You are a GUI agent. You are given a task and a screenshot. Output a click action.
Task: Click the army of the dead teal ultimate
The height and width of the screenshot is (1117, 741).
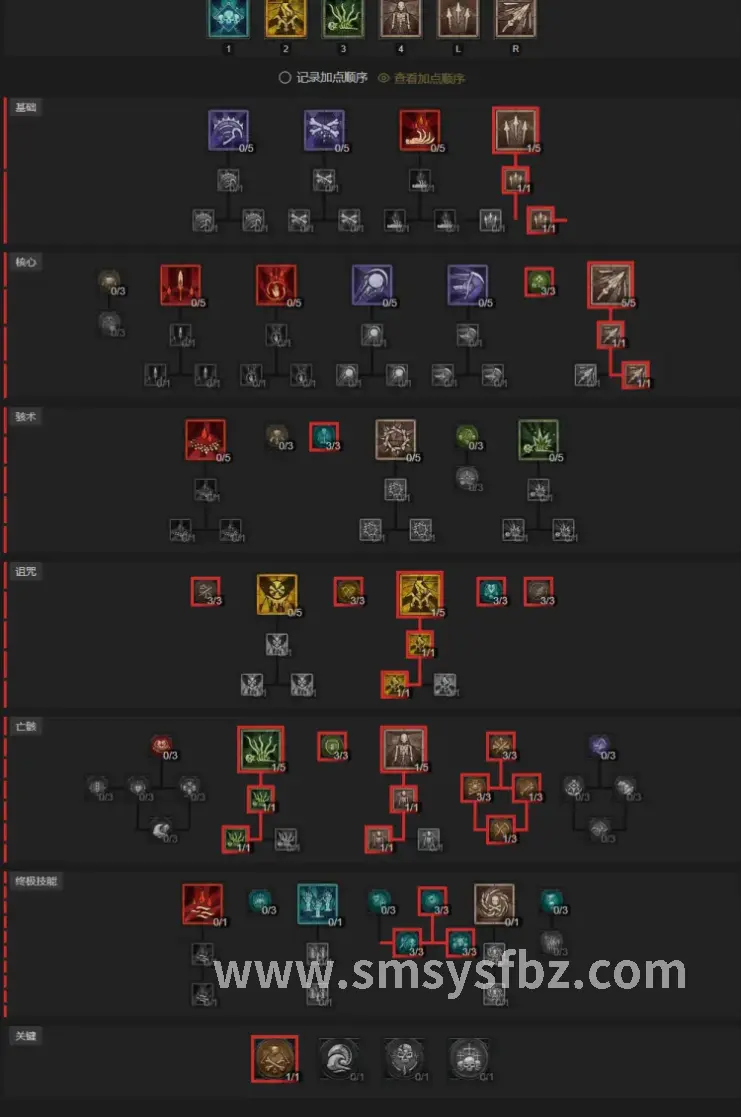[x=317, y=904]
